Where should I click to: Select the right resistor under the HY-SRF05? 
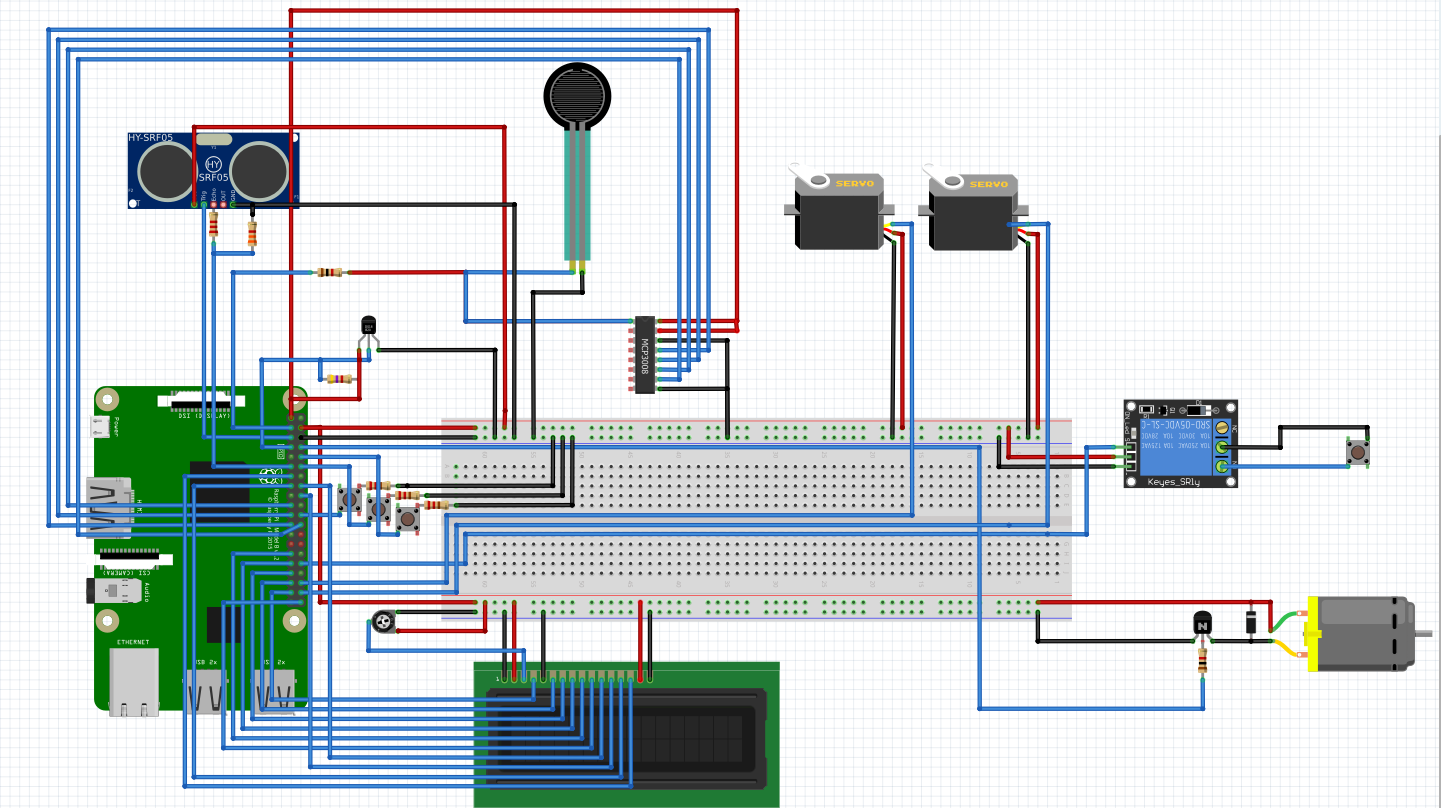[251, 234]
